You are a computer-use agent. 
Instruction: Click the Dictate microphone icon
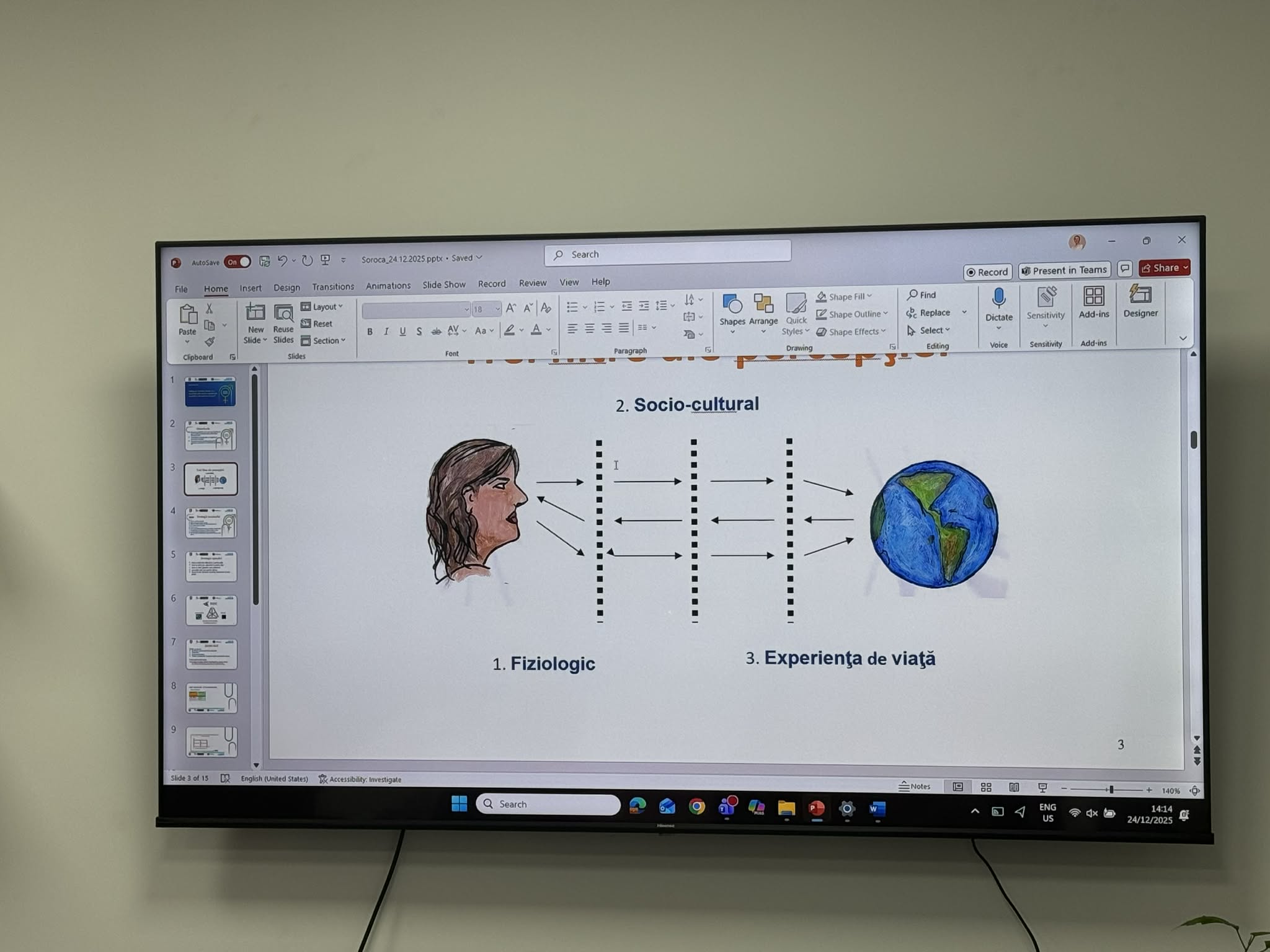[x=998, y=299]
